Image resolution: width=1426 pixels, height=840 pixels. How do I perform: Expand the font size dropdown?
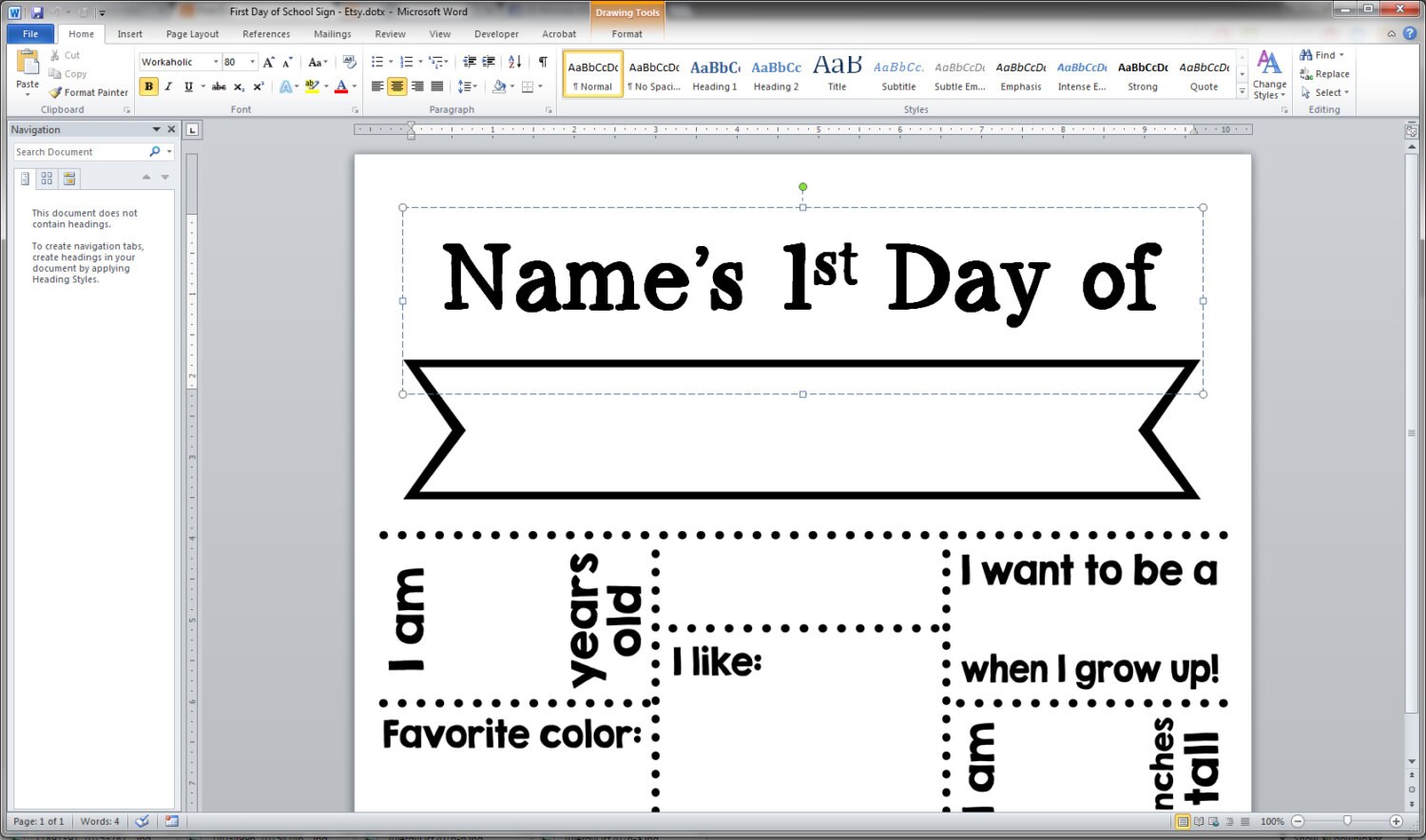point(252,62)
